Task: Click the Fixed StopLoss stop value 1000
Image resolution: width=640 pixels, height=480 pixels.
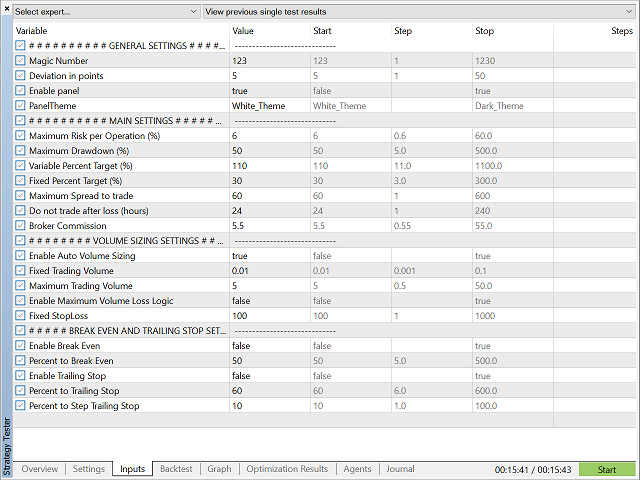Action: coord(485,316)
